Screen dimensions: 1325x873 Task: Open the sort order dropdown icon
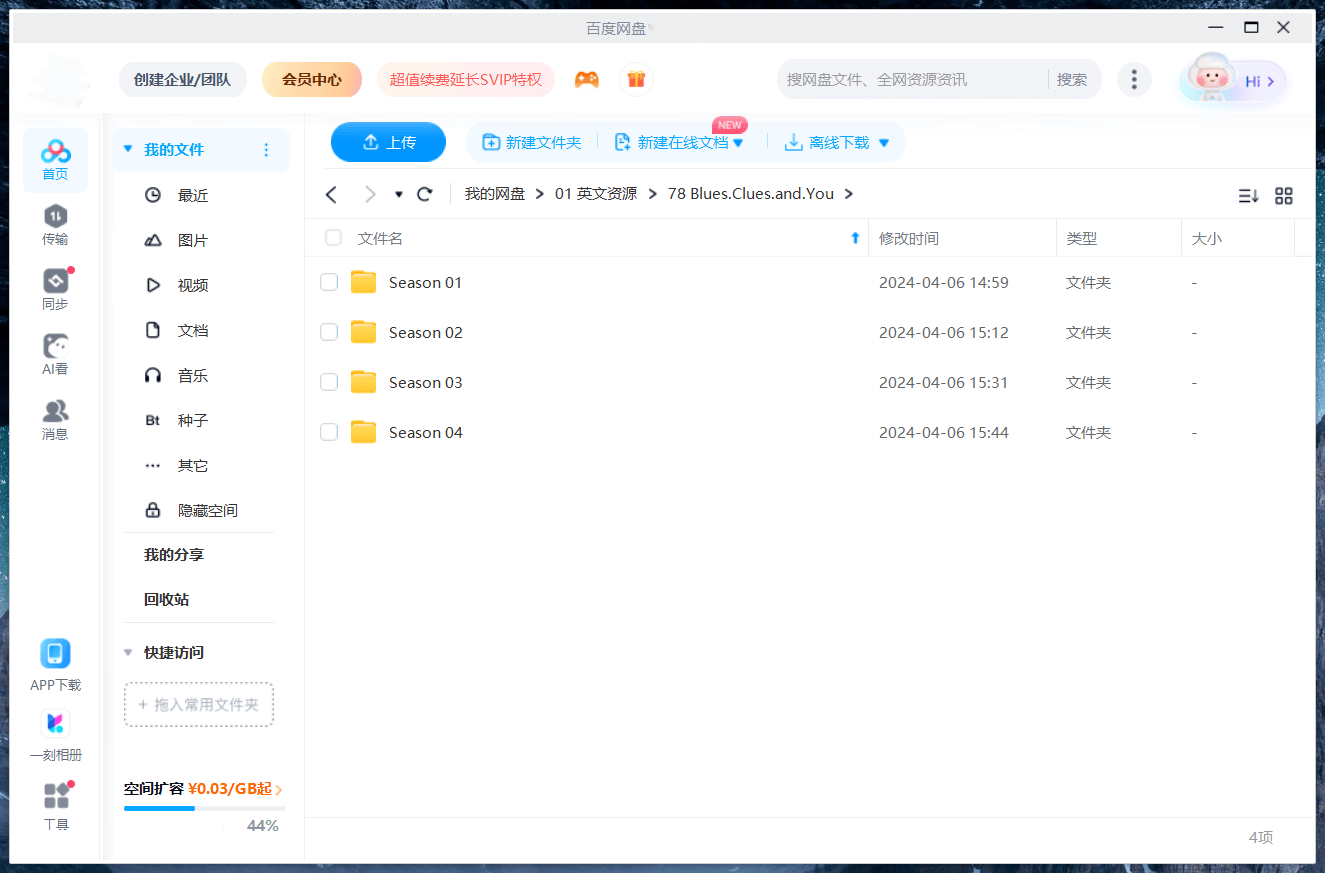coord(1248,196)
